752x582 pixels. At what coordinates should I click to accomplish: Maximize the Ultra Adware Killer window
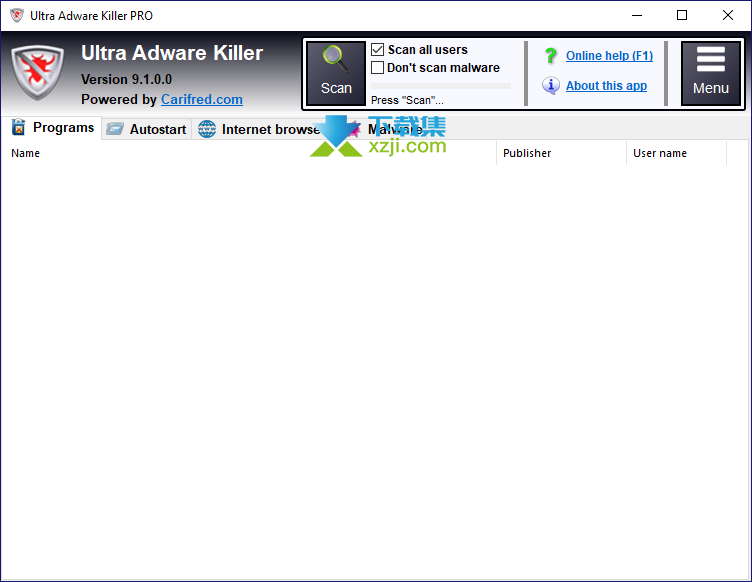click(x=682, y=15)
